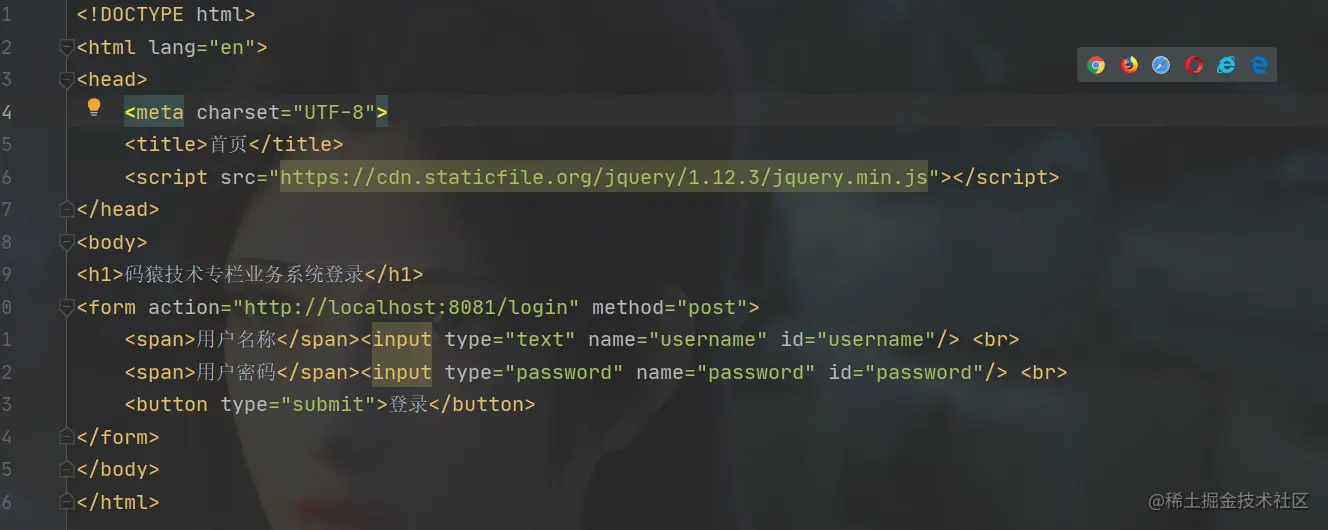Click the <!DOCTYPE html> declaration
1328x530 pixels.
(x=166, y=14)
